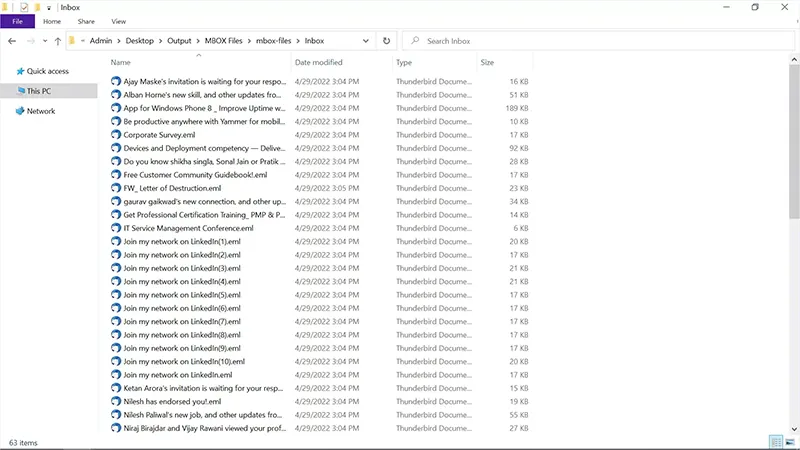The height and width of the screenshot is (450, 800).
Task: Expand the address bar history dropdown
Action: (x=366, y=41)
